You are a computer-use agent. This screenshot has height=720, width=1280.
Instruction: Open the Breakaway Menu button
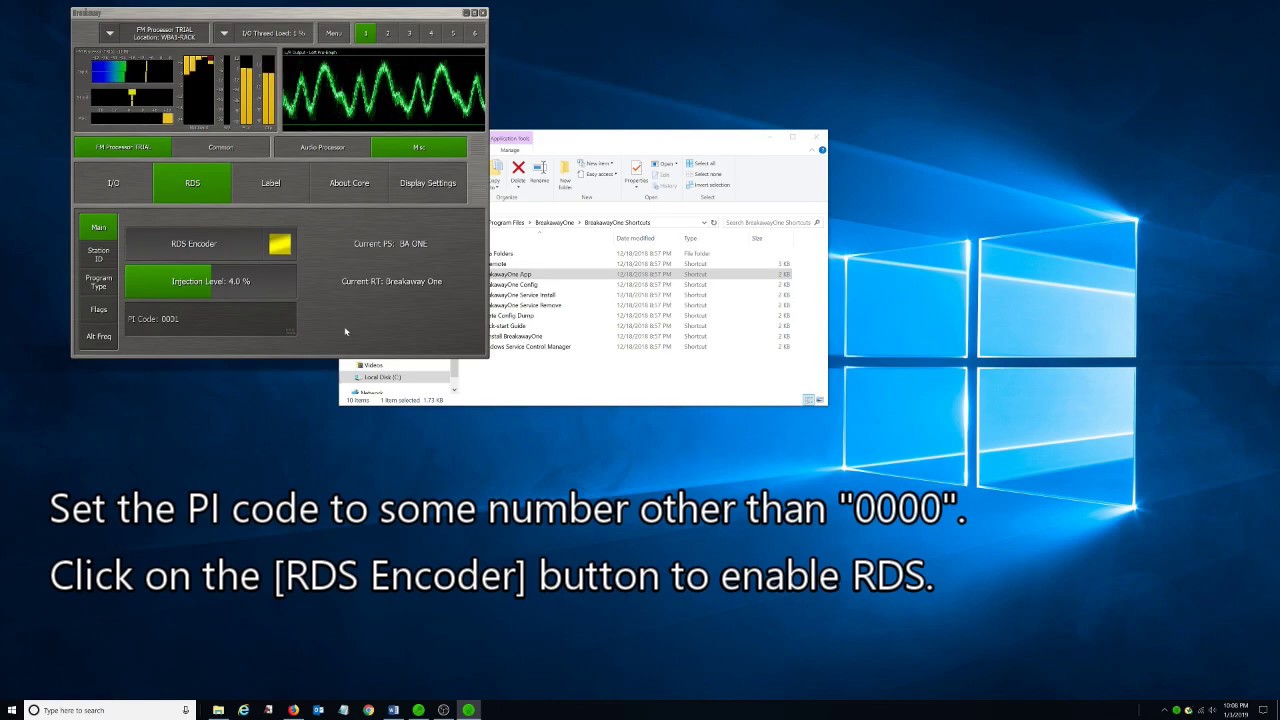334,33
